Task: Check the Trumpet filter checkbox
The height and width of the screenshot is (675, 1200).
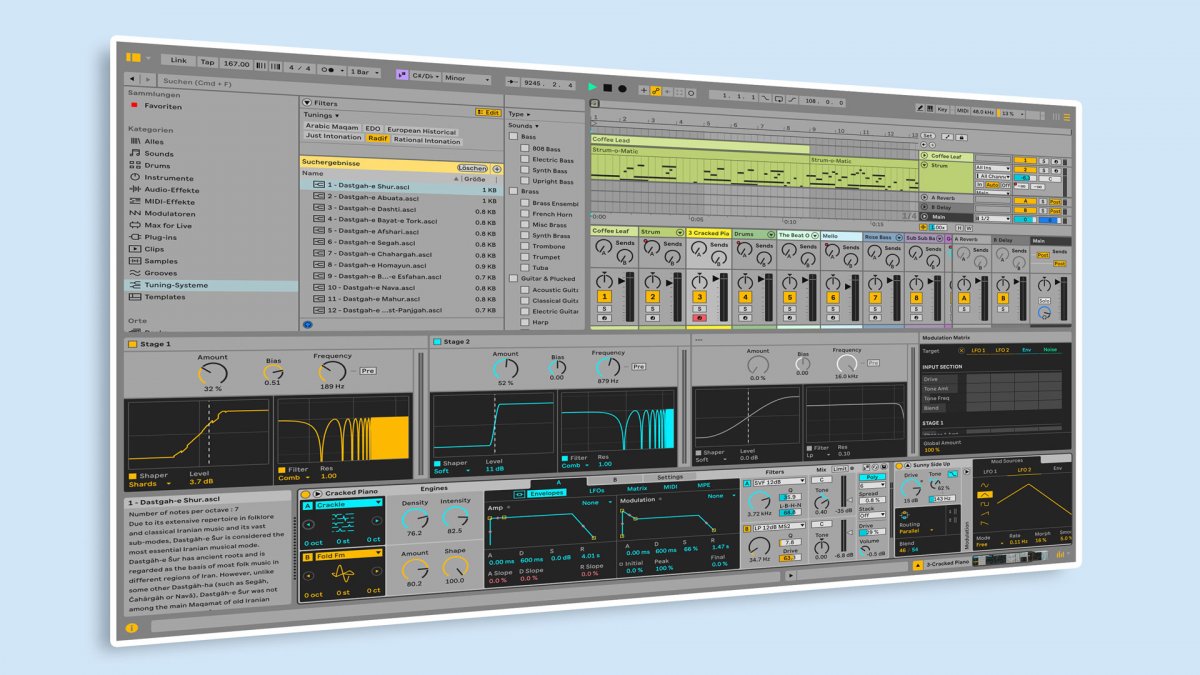Action: coord(525,257)
